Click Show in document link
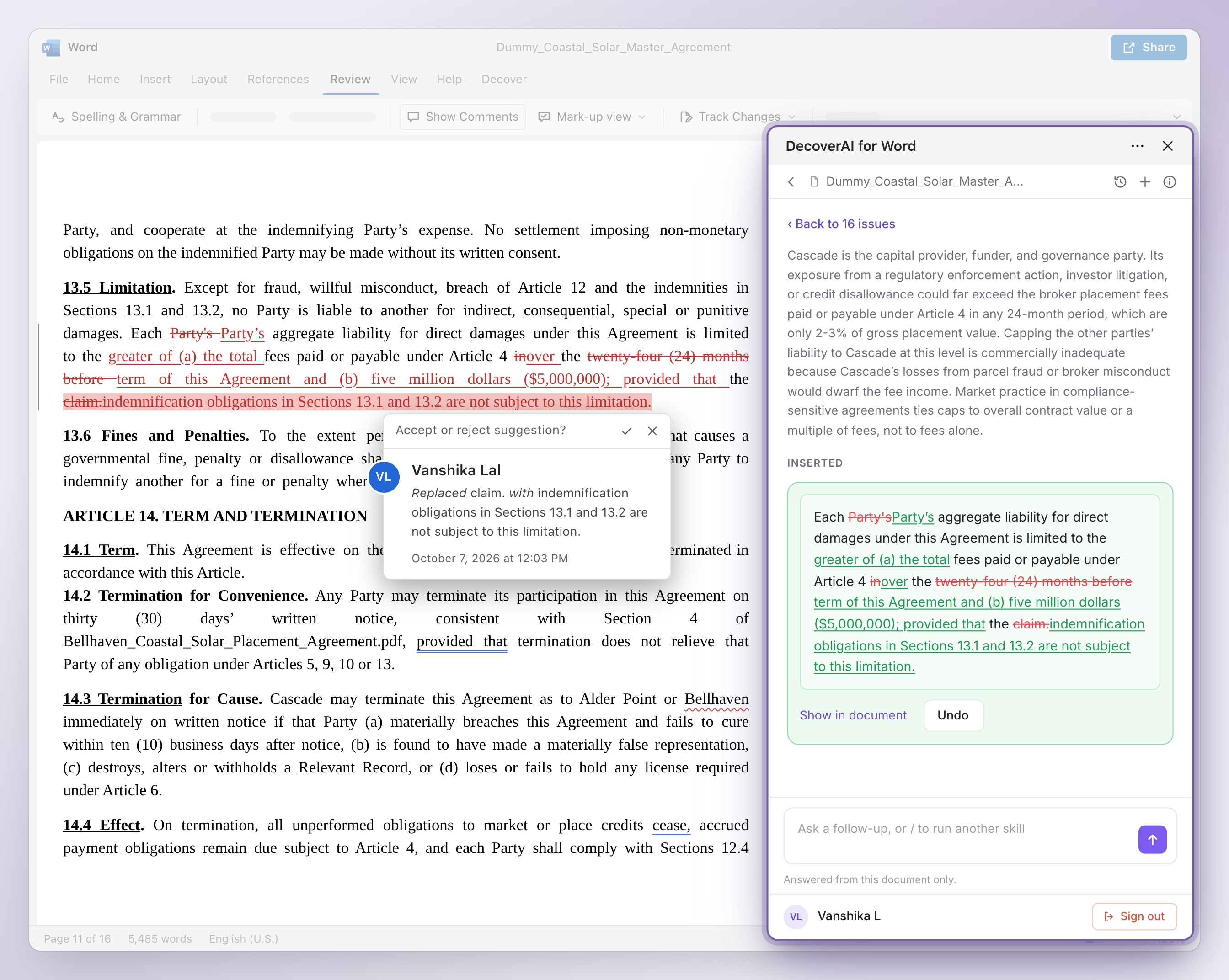This screenshot has height=980, width=1229. pos(853,715)
